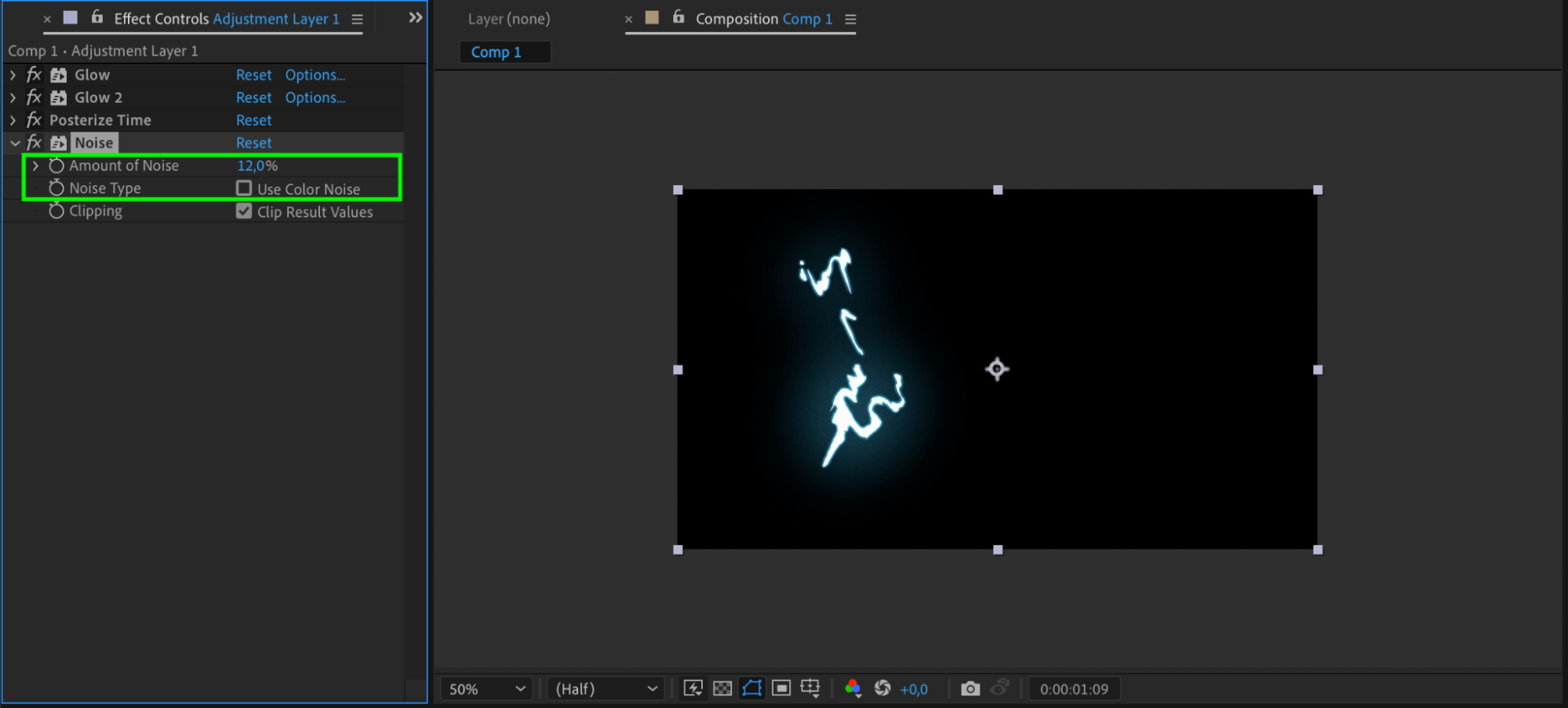This screenshot has height=708, width=1568.
Task: Open Options for the Glow effect
Action: pyautogui.click(x=315, y=74)
